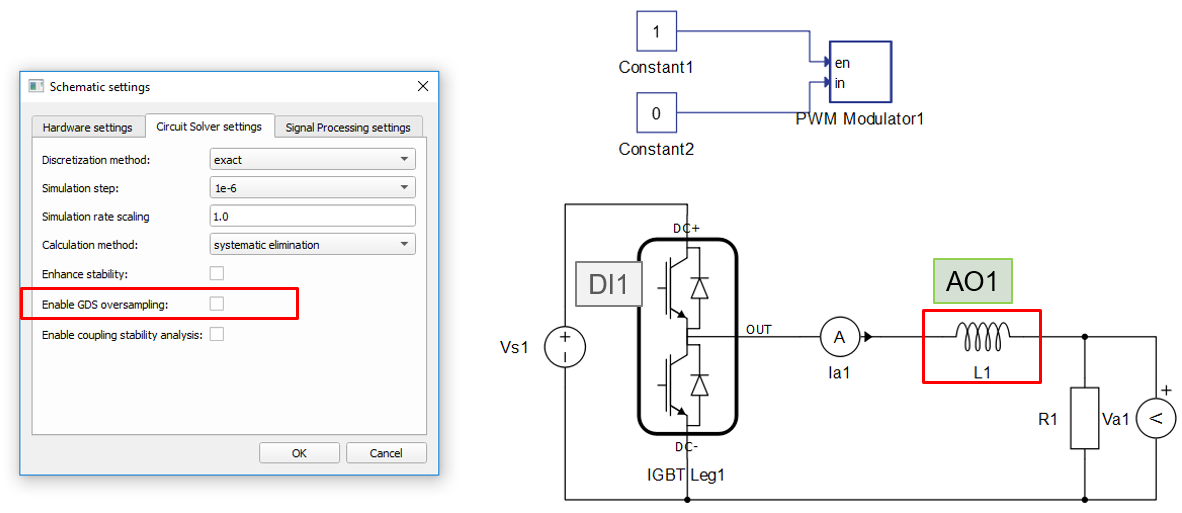Select the R1 resistor component
This screenshot has width=1182, height=513.
[1085, 418]
